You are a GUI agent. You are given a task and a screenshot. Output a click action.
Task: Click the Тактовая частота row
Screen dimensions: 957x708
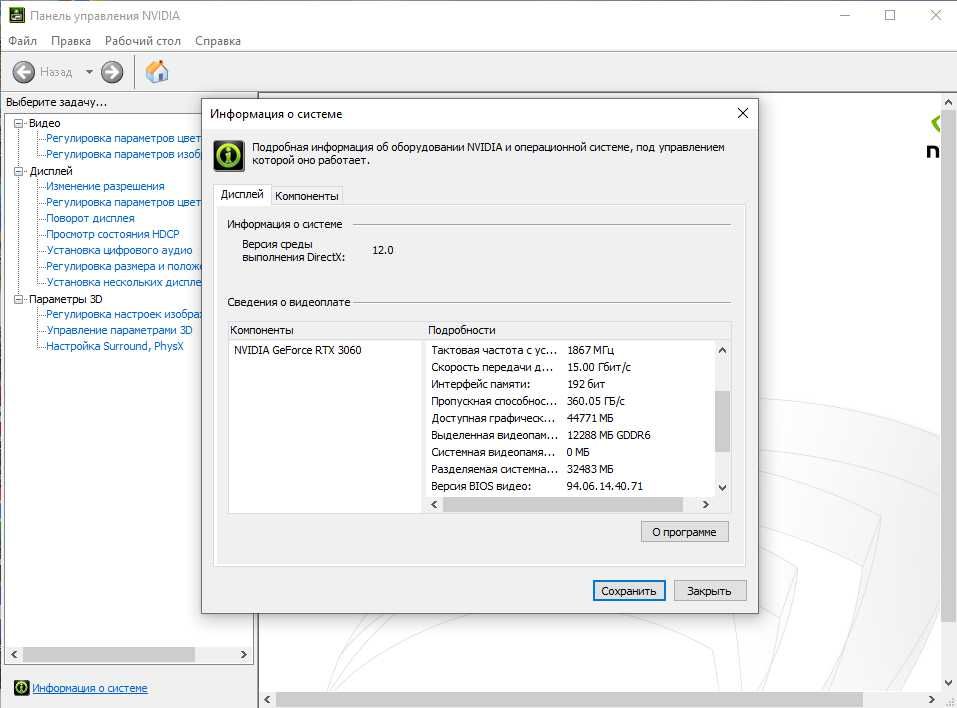[x=571, y=350]
